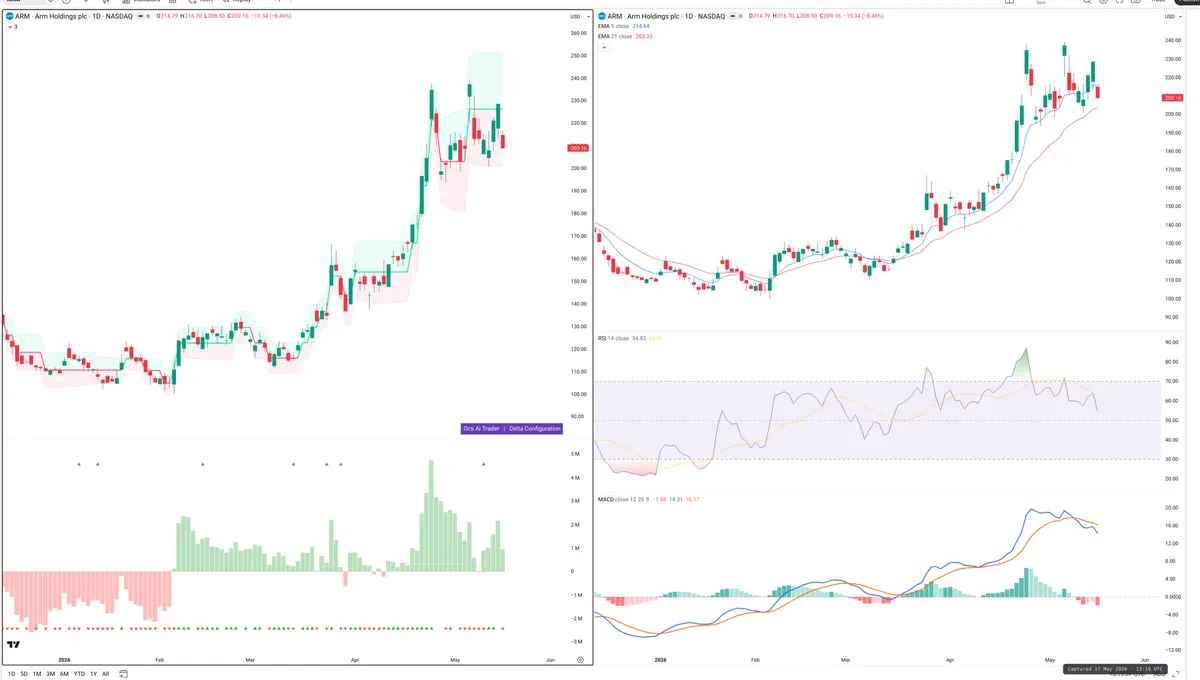Click the ARM logo in left chart title
Screen dimensions: 1200x680
click(x=9, y=16)
